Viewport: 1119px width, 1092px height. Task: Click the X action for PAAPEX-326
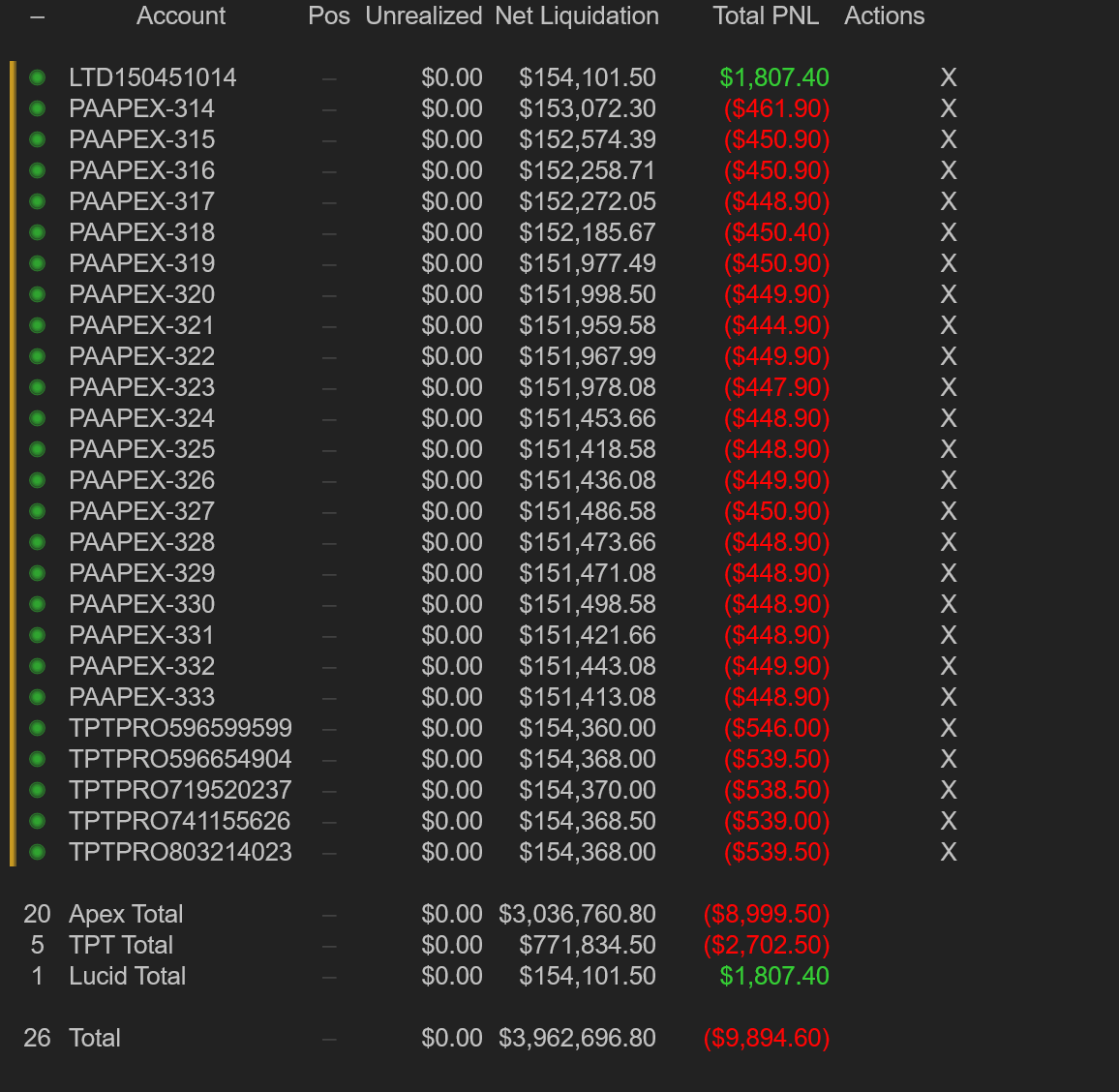click(x=948, y=480)
